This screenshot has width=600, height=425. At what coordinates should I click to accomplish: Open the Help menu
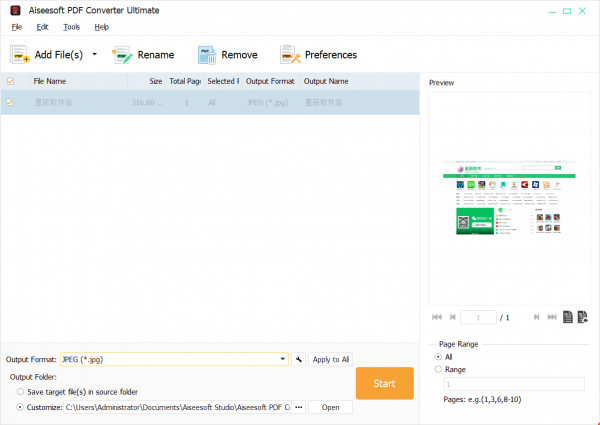(x=101, y=27)
